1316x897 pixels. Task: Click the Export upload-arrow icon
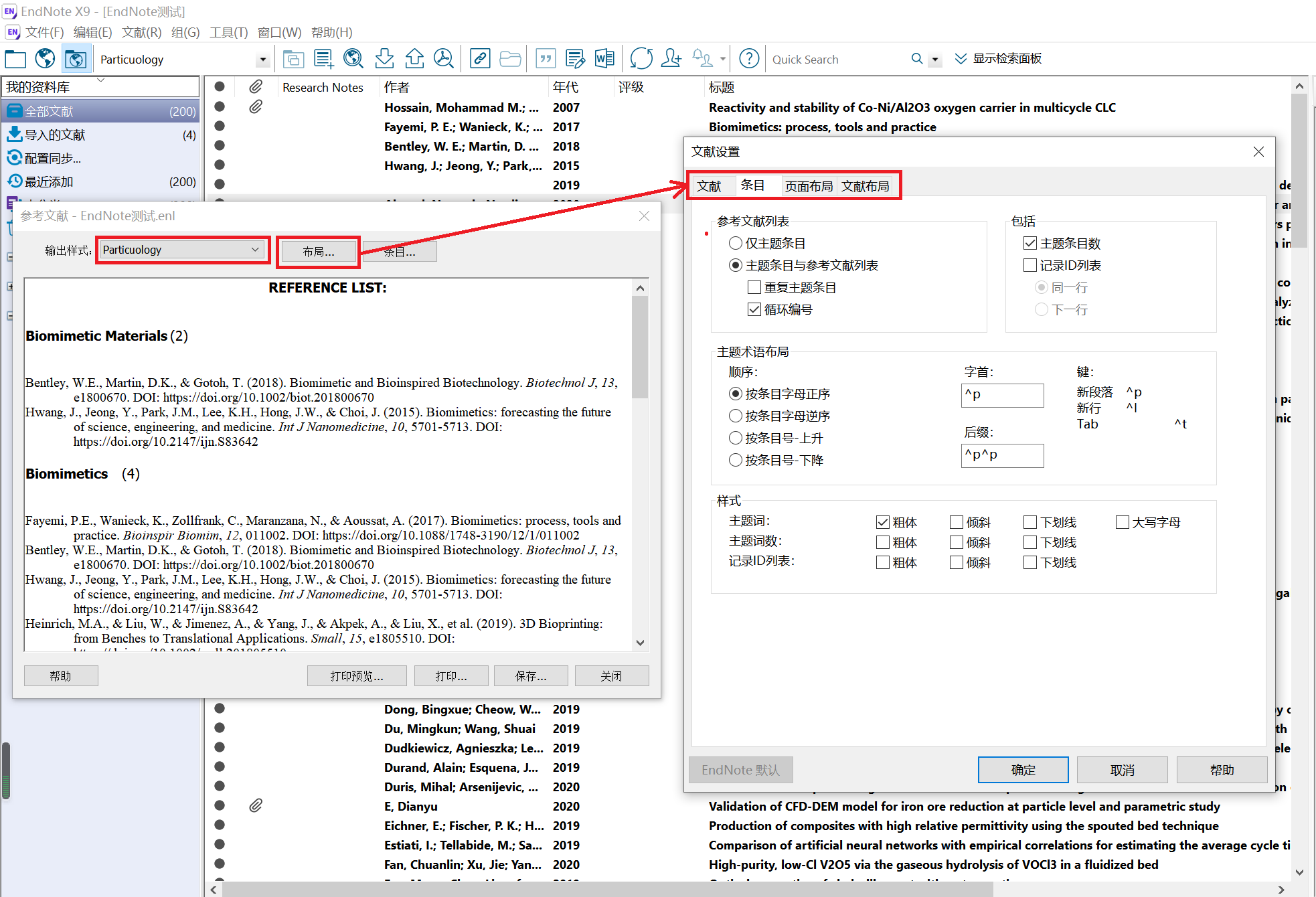coord(414,59)
